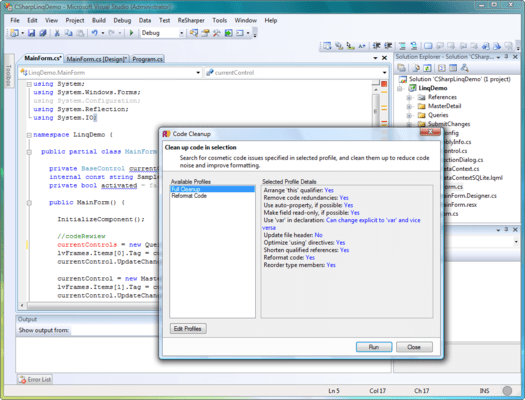
Task: Click Solution Explorer's View Class Diagram icon
Action: [x=464, y=68]
